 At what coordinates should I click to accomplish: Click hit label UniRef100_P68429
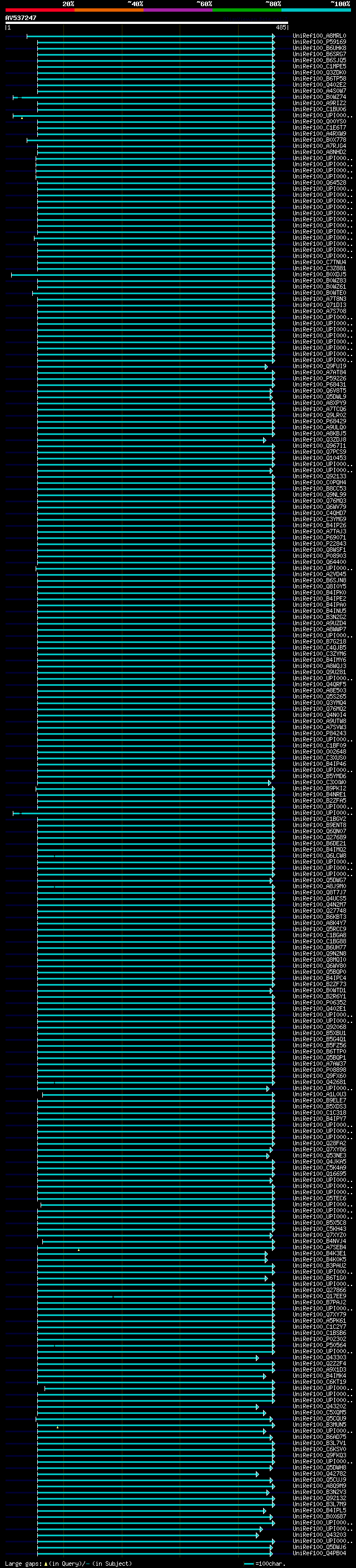point(319,421)
